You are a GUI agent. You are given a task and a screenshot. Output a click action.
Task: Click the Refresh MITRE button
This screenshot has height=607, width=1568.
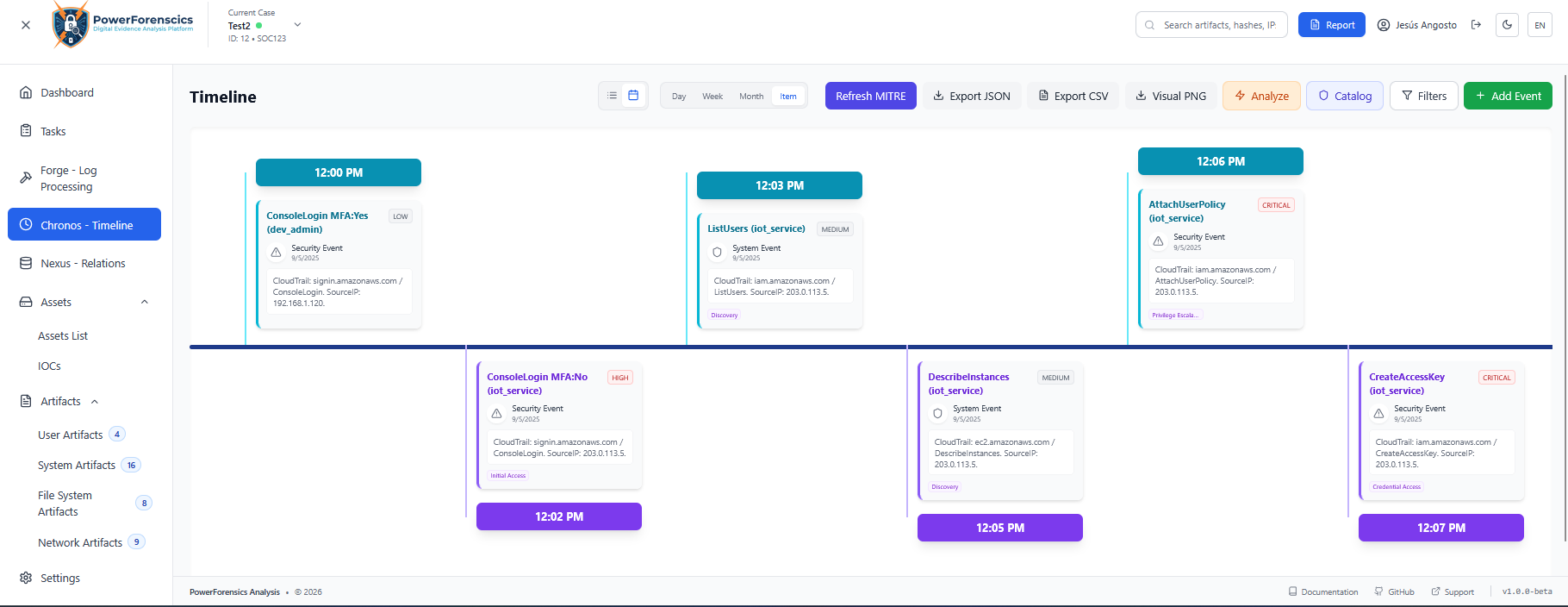[870, 96]
